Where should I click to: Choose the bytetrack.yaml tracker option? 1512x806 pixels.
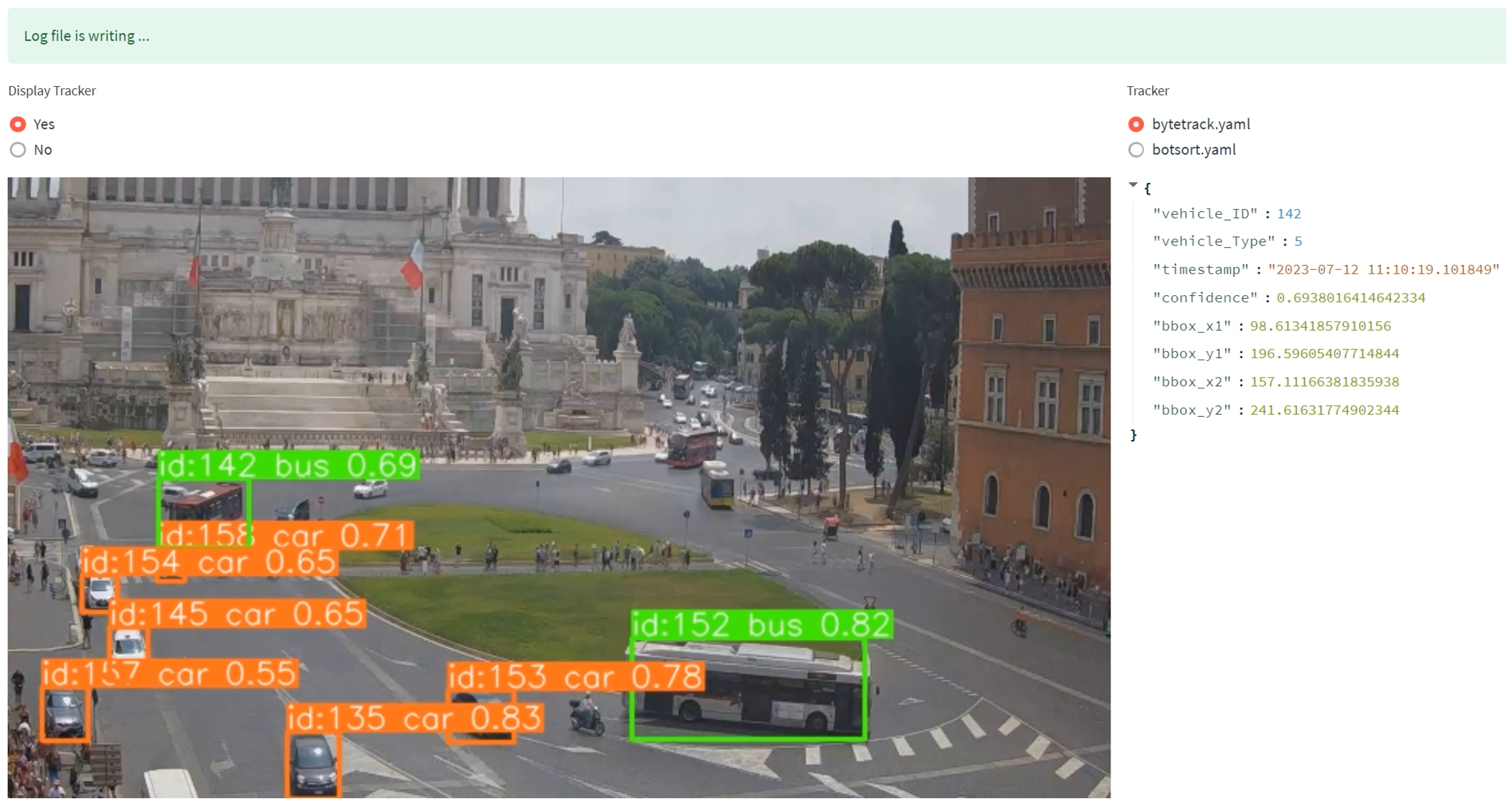pos(1136,124)
